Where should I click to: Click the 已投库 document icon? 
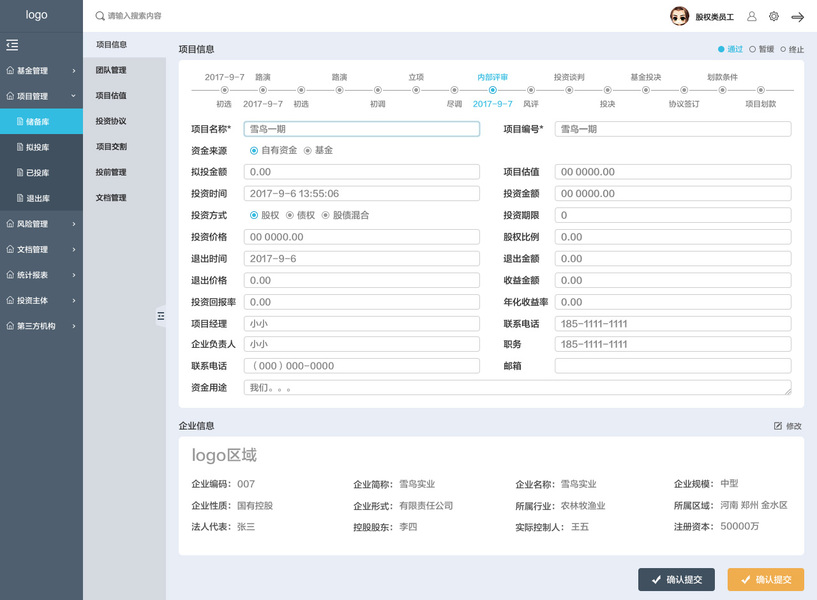[x=20, y=172]
